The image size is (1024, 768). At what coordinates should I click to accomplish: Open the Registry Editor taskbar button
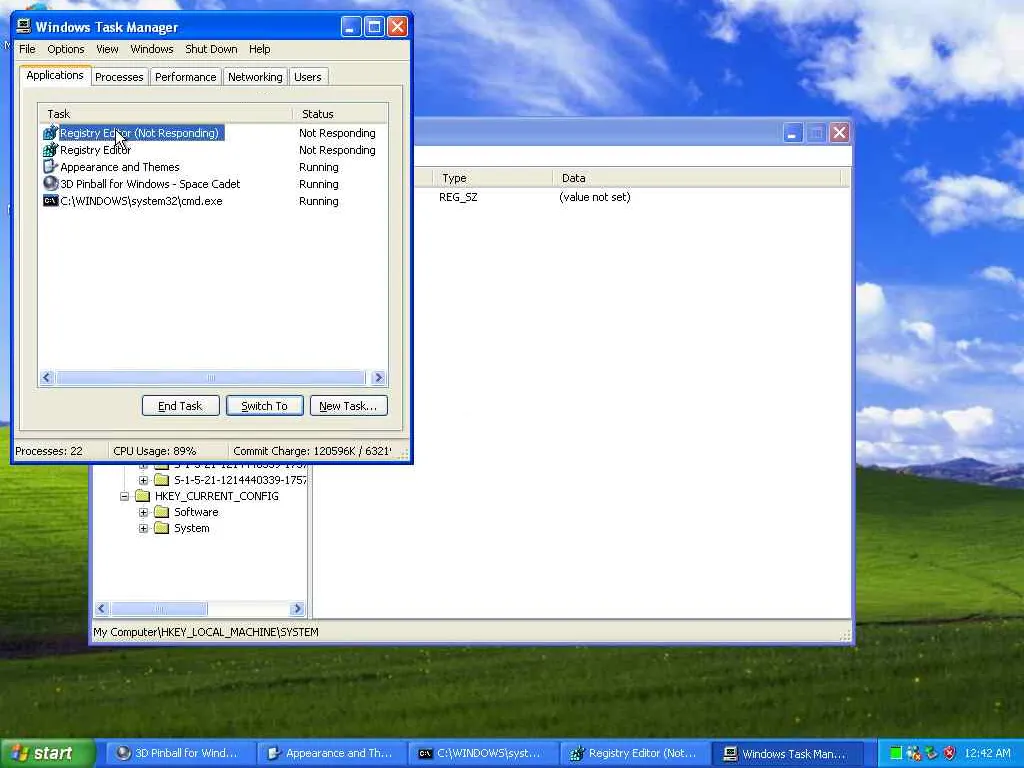pos(633,754)
